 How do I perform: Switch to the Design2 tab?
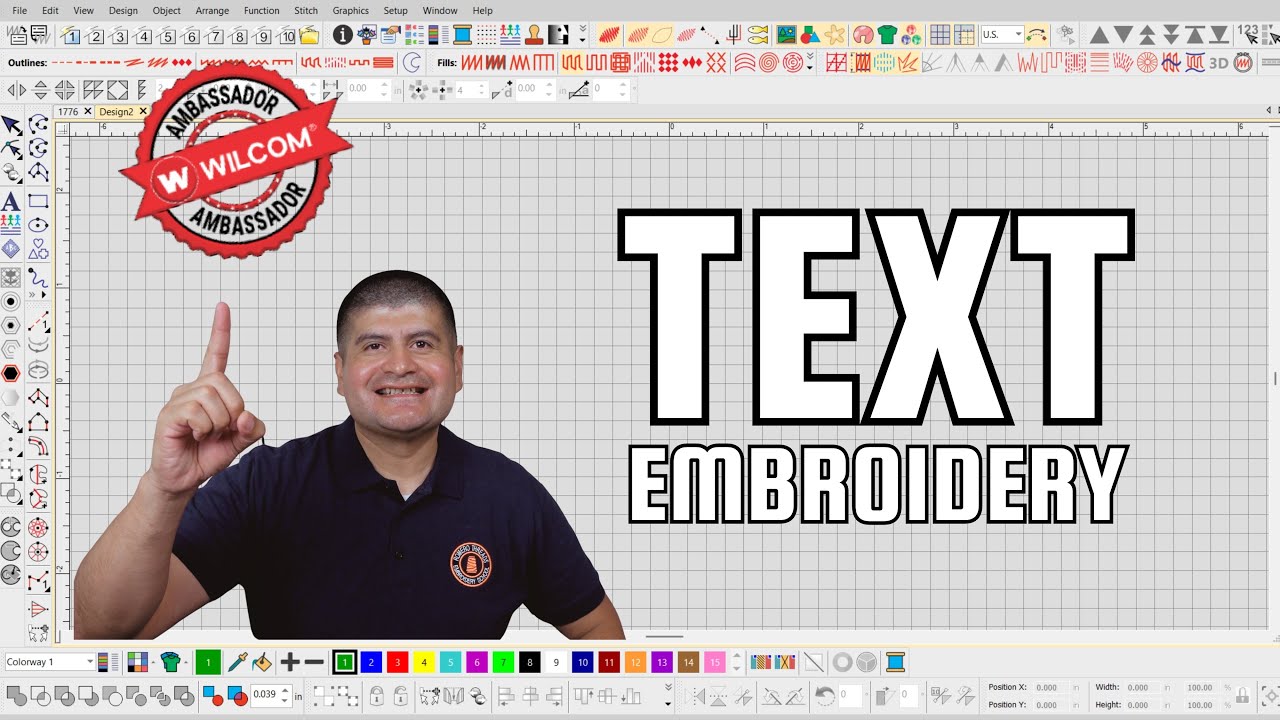[x=116, y=112]
